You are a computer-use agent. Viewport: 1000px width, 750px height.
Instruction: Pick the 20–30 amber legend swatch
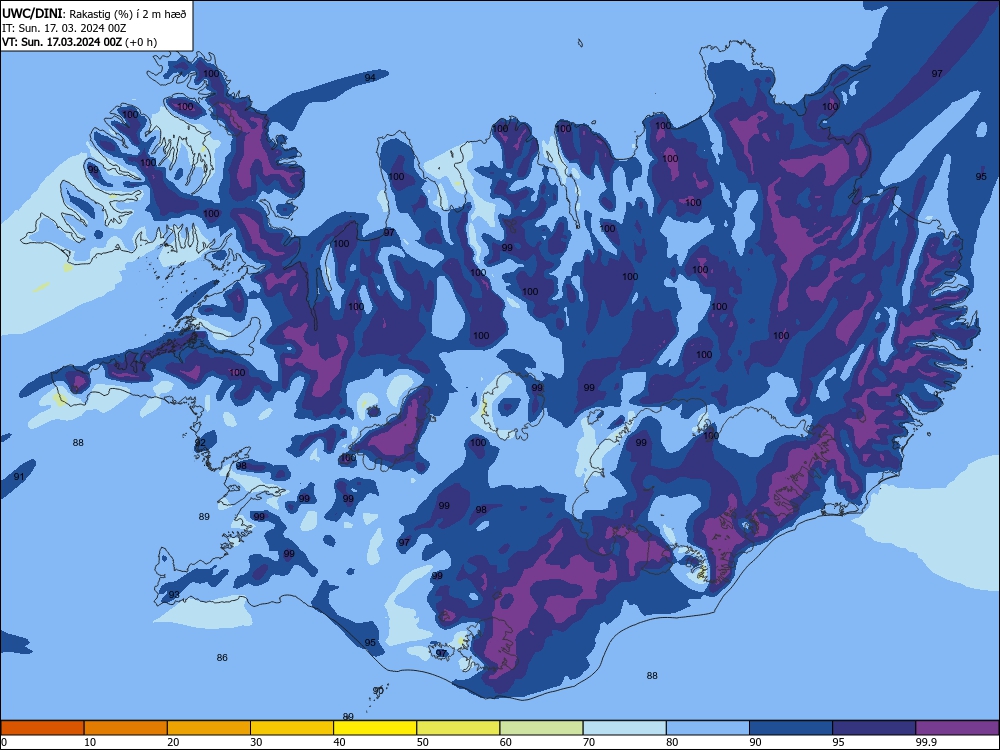[x=209, y=728]
